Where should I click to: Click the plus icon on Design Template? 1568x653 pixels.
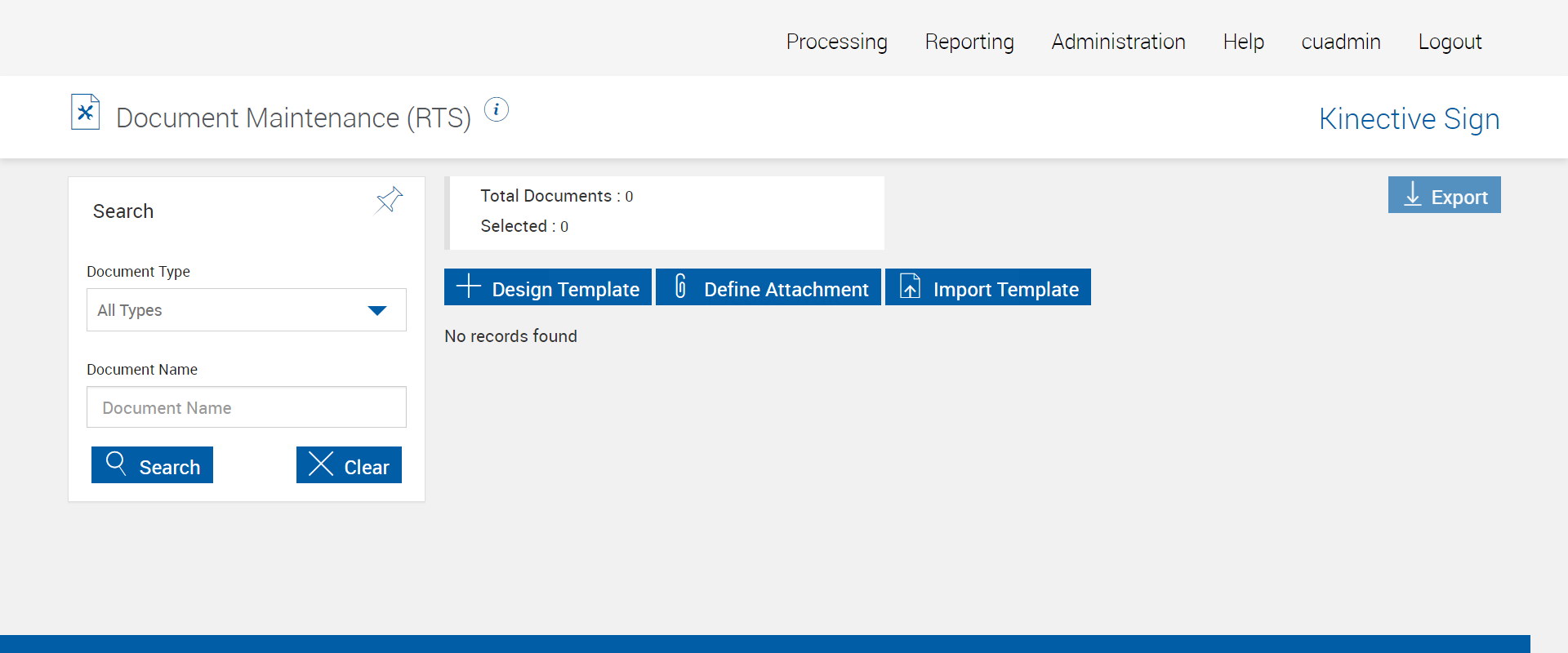click(468, 287)
